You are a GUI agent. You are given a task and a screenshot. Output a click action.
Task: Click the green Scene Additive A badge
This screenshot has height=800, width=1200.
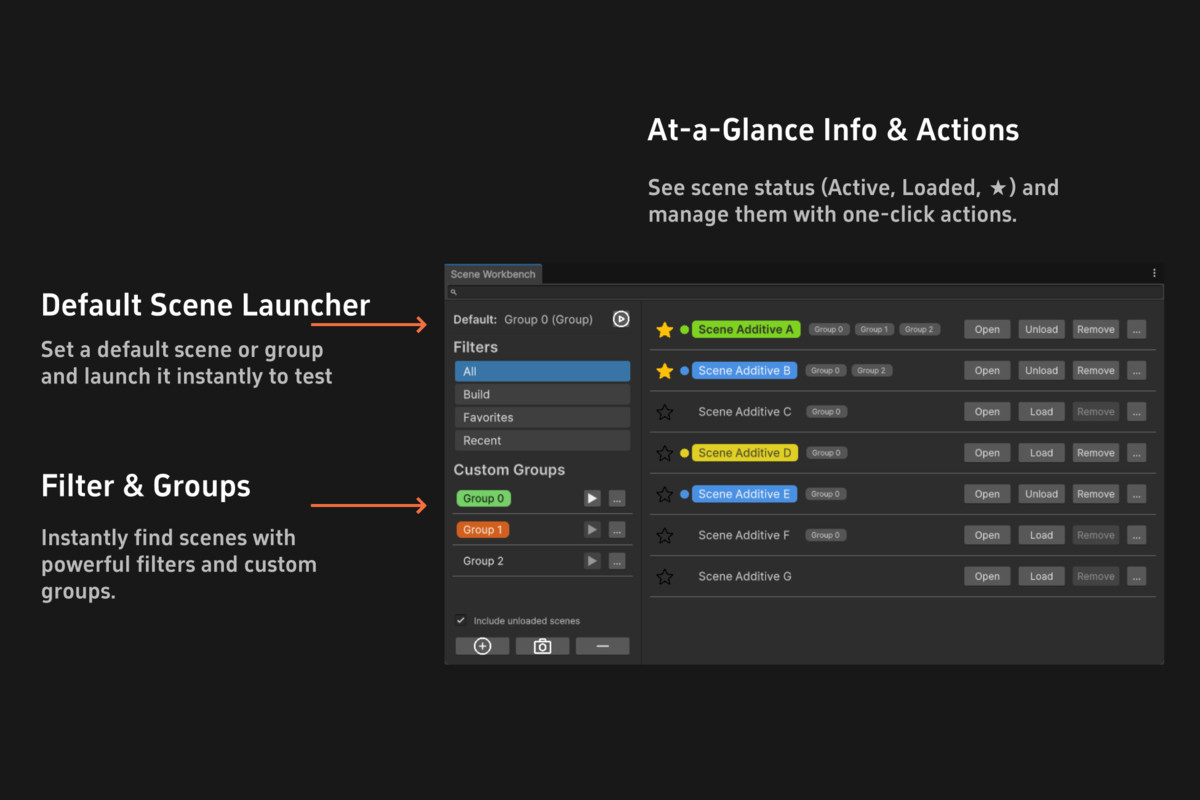tap(744, 328)
